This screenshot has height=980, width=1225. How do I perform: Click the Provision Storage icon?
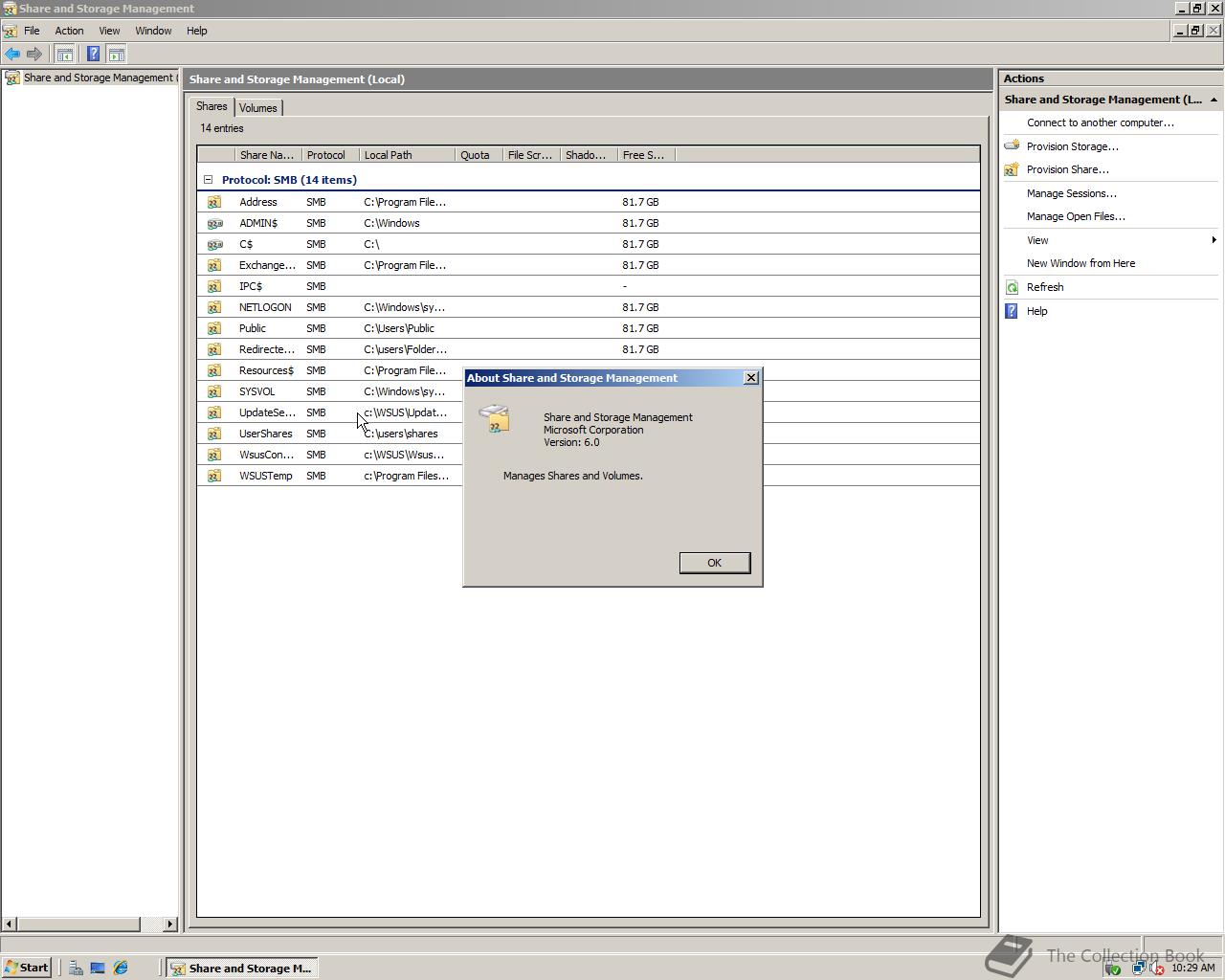[x=1012, y=146]
